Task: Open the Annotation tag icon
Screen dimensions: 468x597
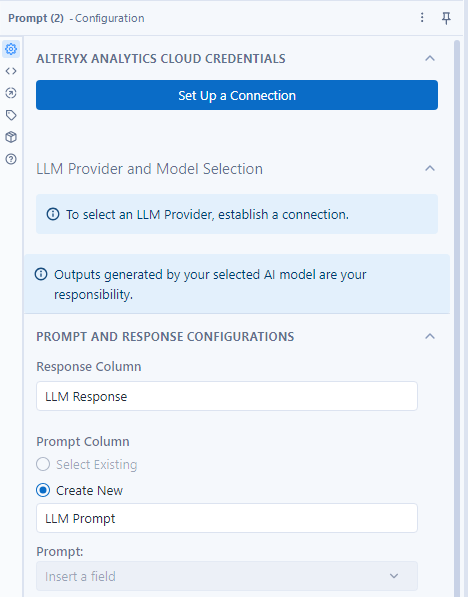Action: click(x=11, y=115)
